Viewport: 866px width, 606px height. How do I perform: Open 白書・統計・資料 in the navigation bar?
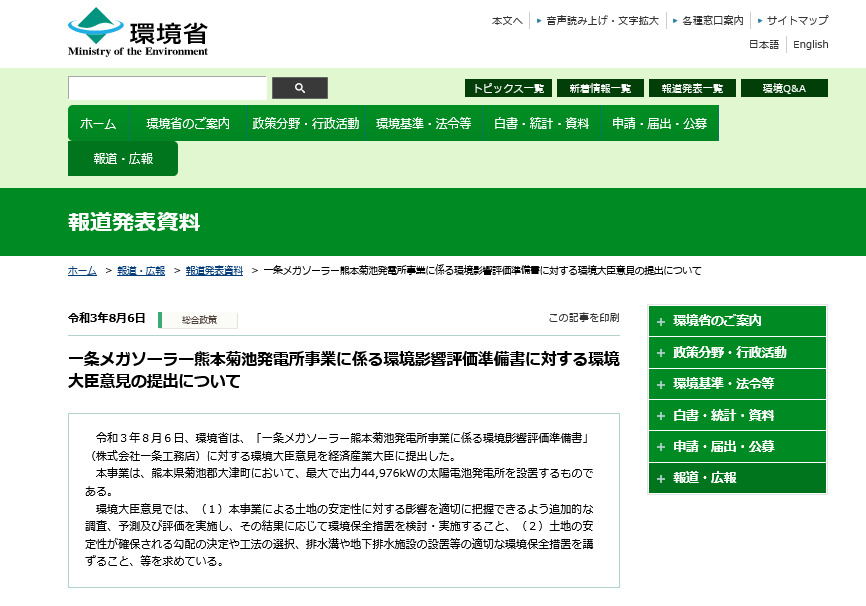(x=541, y=124)
